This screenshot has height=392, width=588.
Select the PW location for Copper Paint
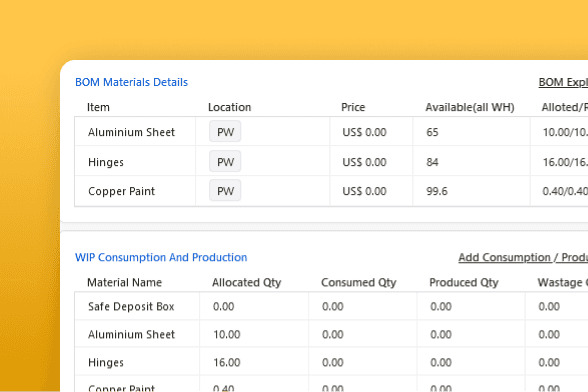225,191
